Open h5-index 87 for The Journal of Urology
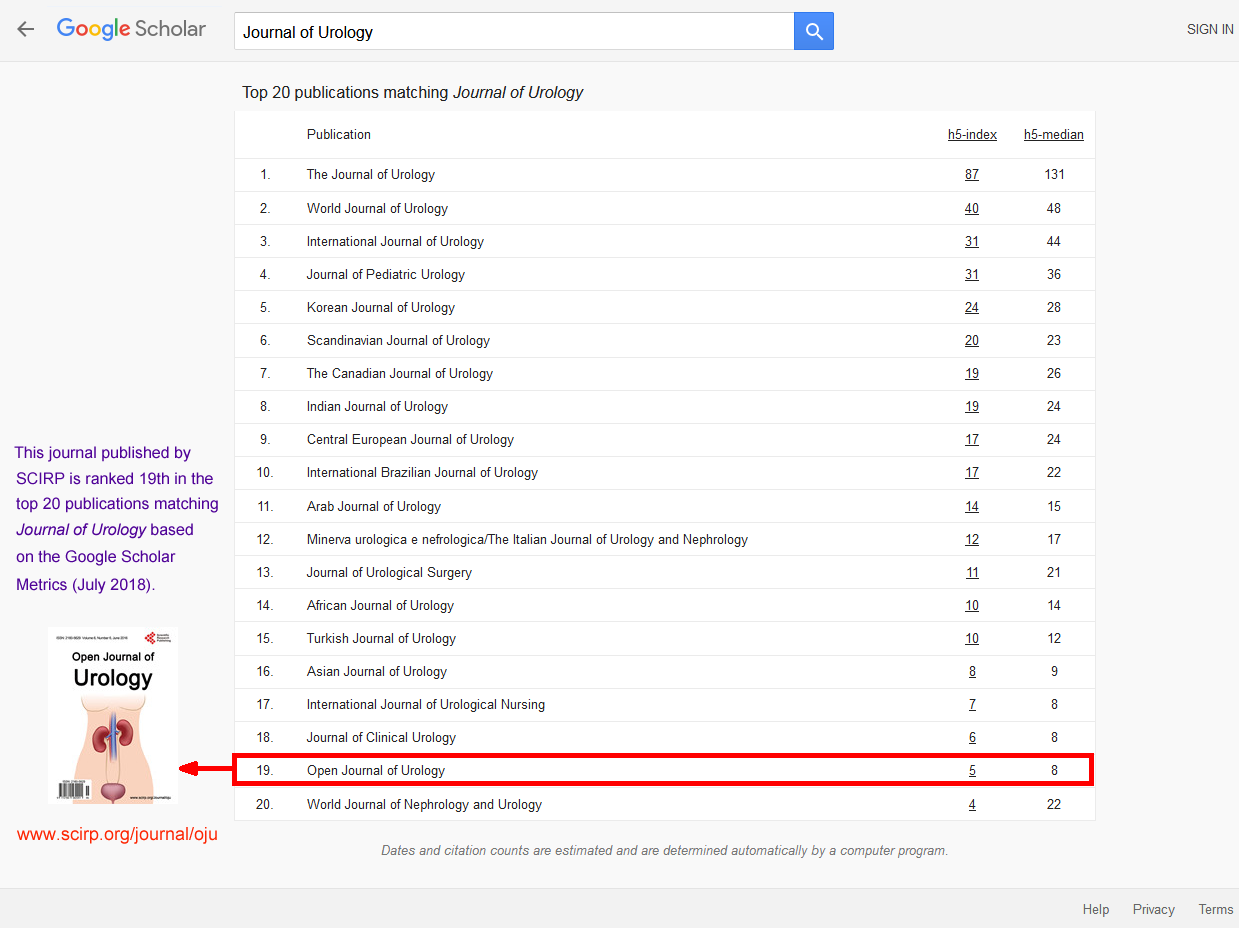 point(972,175)
